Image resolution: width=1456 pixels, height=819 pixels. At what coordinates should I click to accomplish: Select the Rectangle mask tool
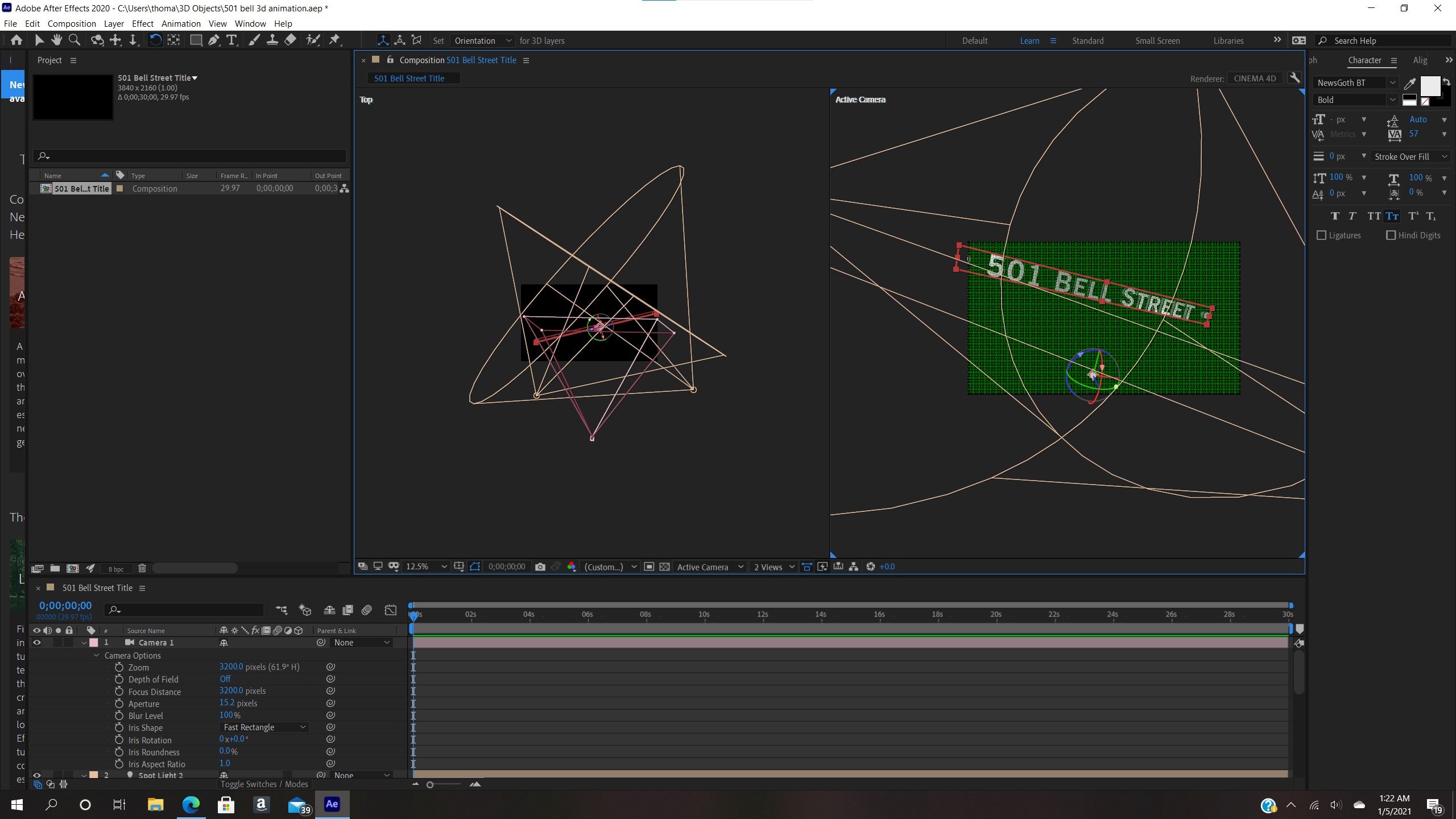coord(196,40)
